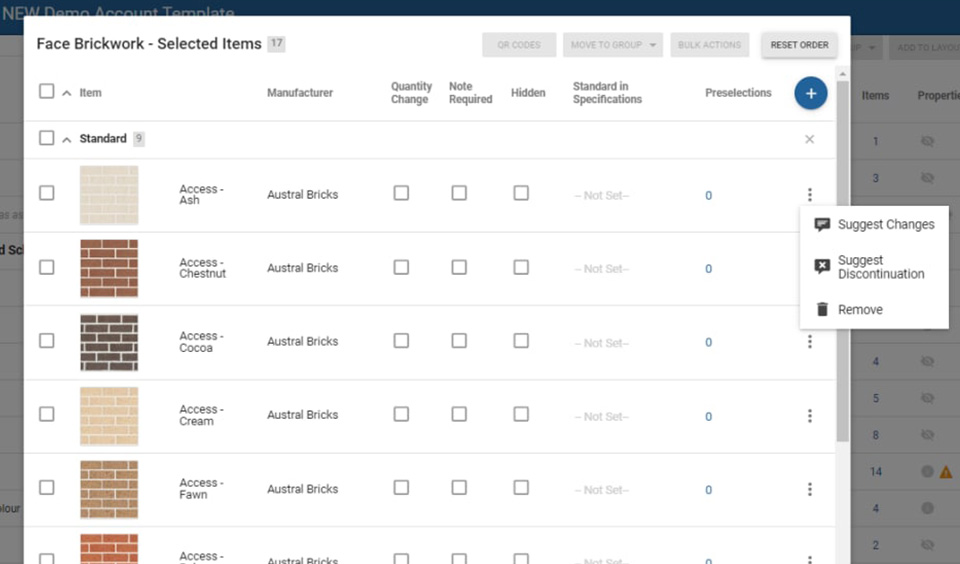Open the Move To Group dropdown
This screenshot has width=960, height=564.
point(613,45)
